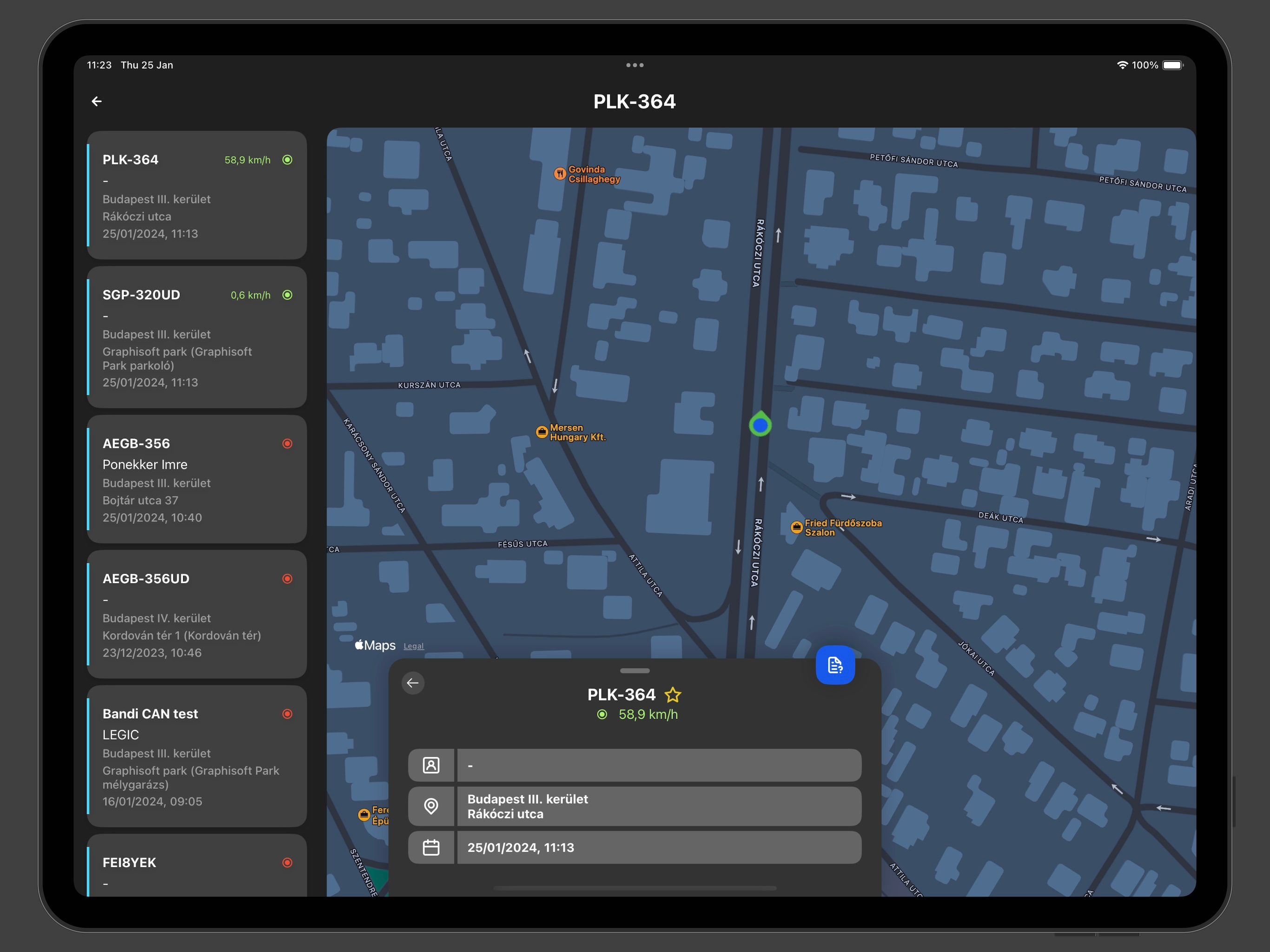
Task: Tap the LEGIC label on Bandi CAN test
Action: click(120, 735)
